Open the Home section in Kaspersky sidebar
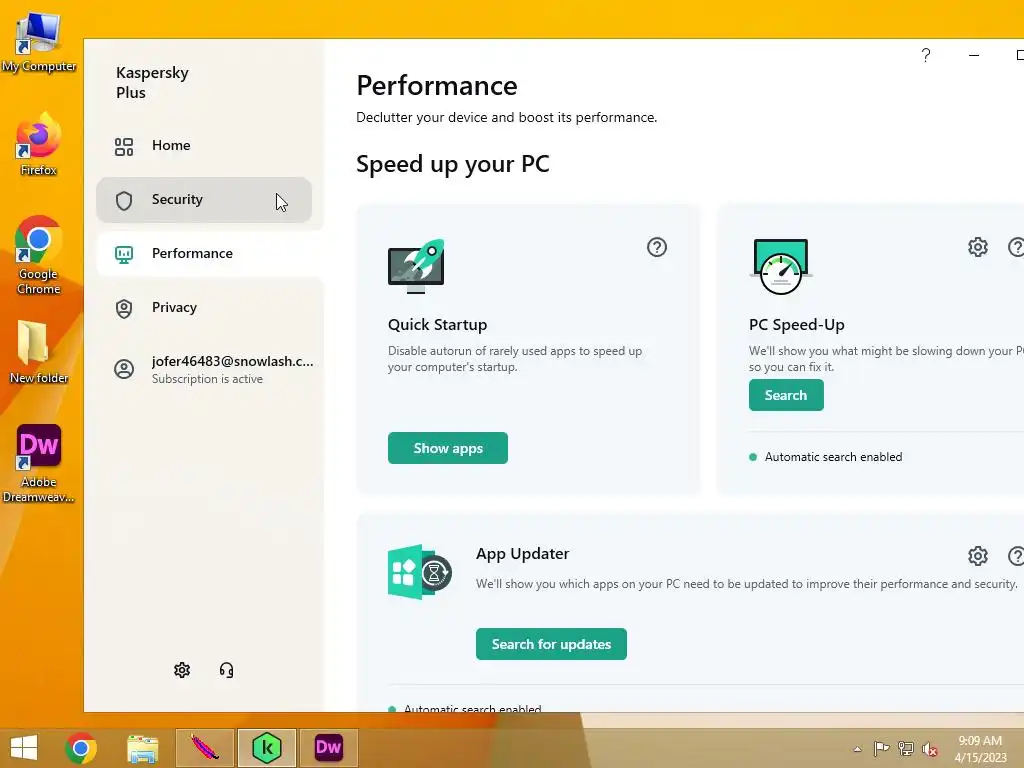The height and width of the screenshot is (768, 1024). point(204,146)
